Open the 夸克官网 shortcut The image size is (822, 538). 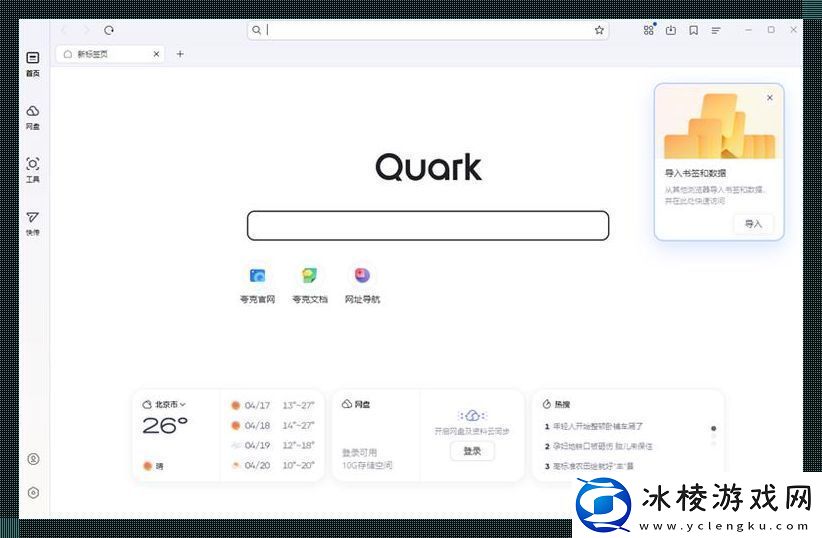pyautogui.click(x=257, y=285)
